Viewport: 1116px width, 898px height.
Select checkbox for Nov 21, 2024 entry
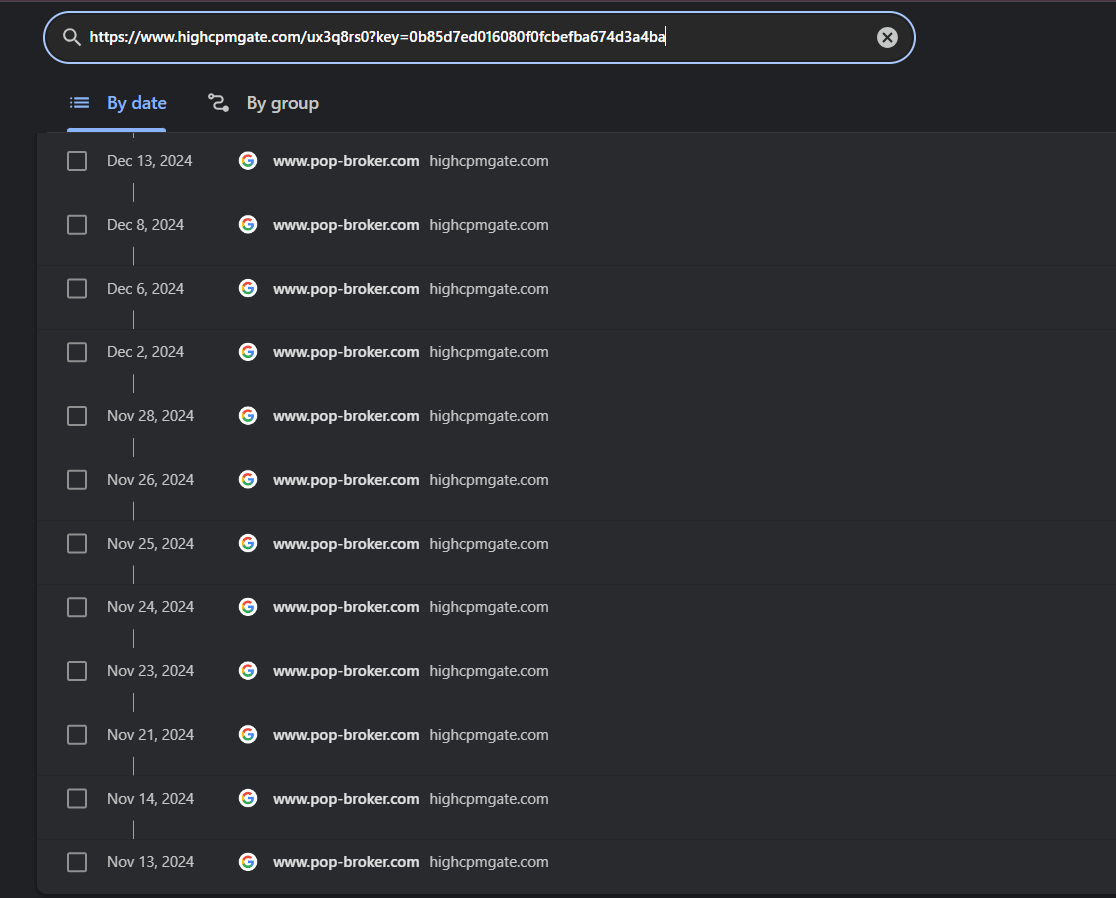[77, 734]
